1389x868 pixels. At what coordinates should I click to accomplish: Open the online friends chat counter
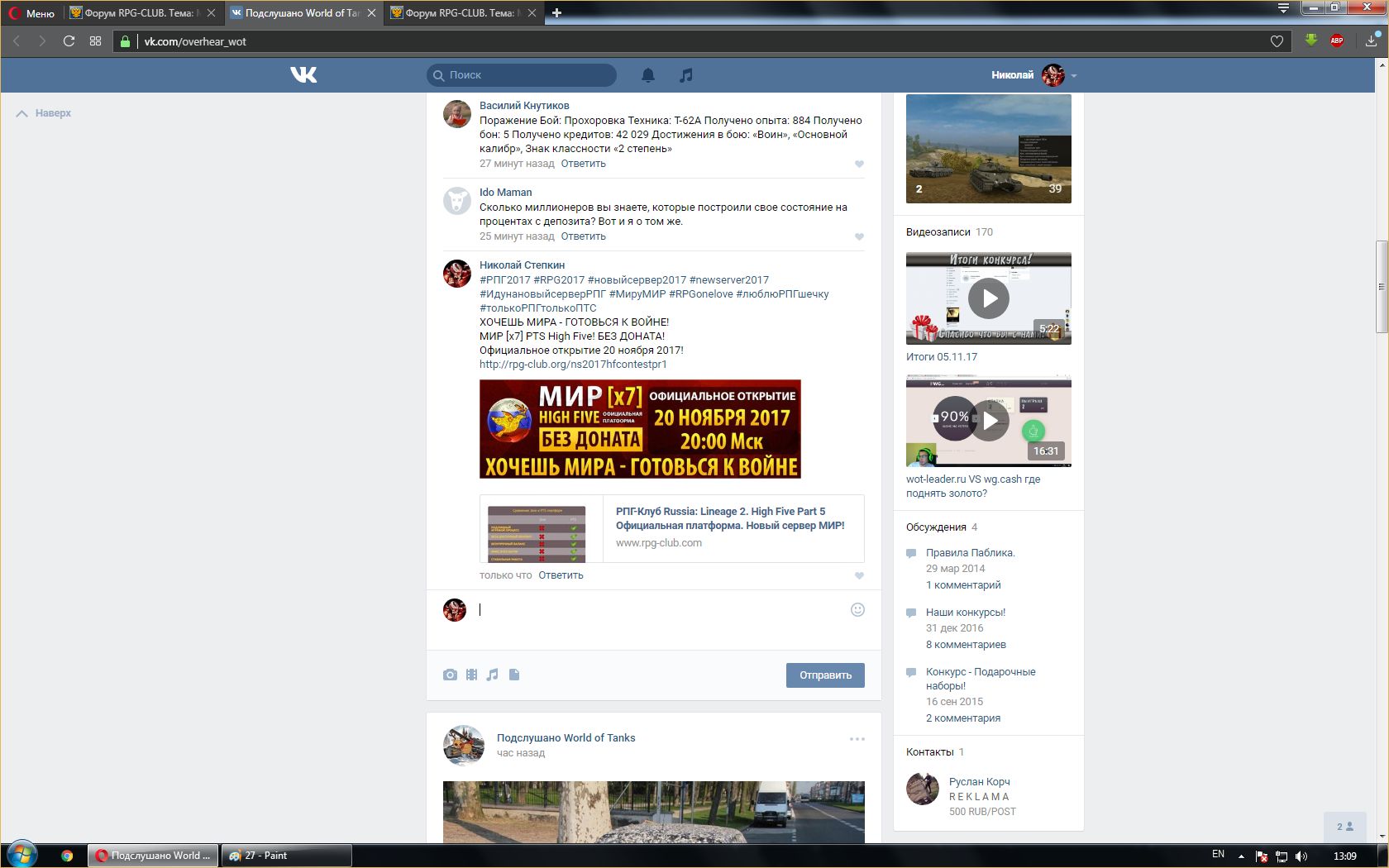[1345, 827]
